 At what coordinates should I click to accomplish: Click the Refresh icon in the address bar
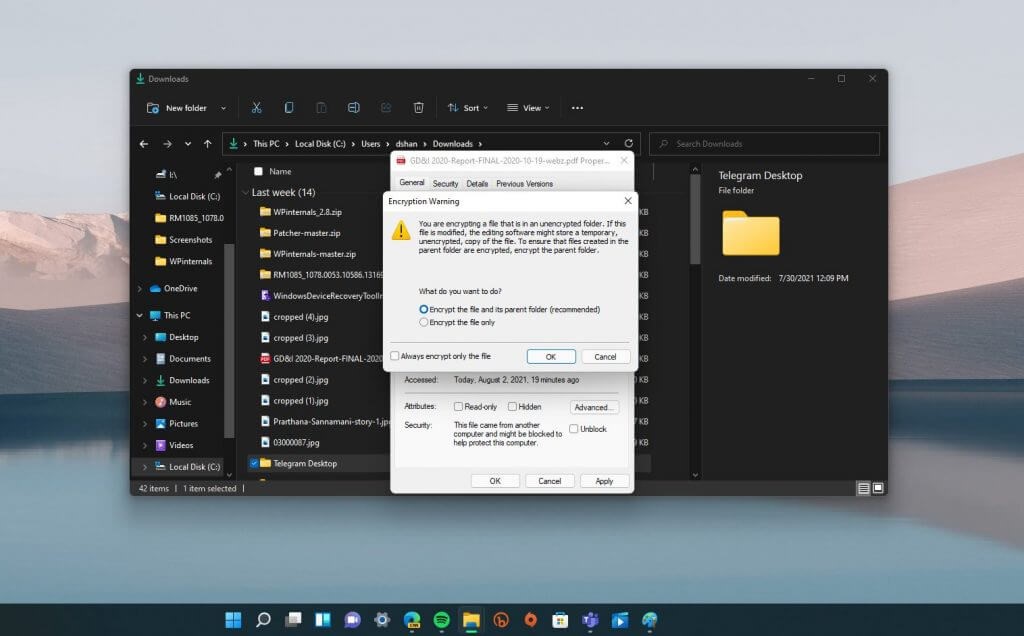tap(628, 142)
